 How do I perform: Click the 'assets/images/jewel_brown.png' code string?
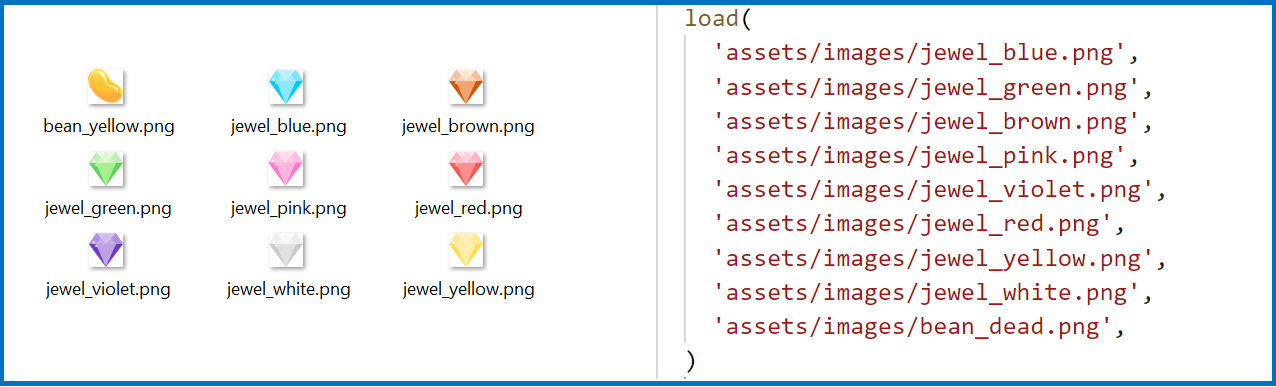click(x=934, y=122)
